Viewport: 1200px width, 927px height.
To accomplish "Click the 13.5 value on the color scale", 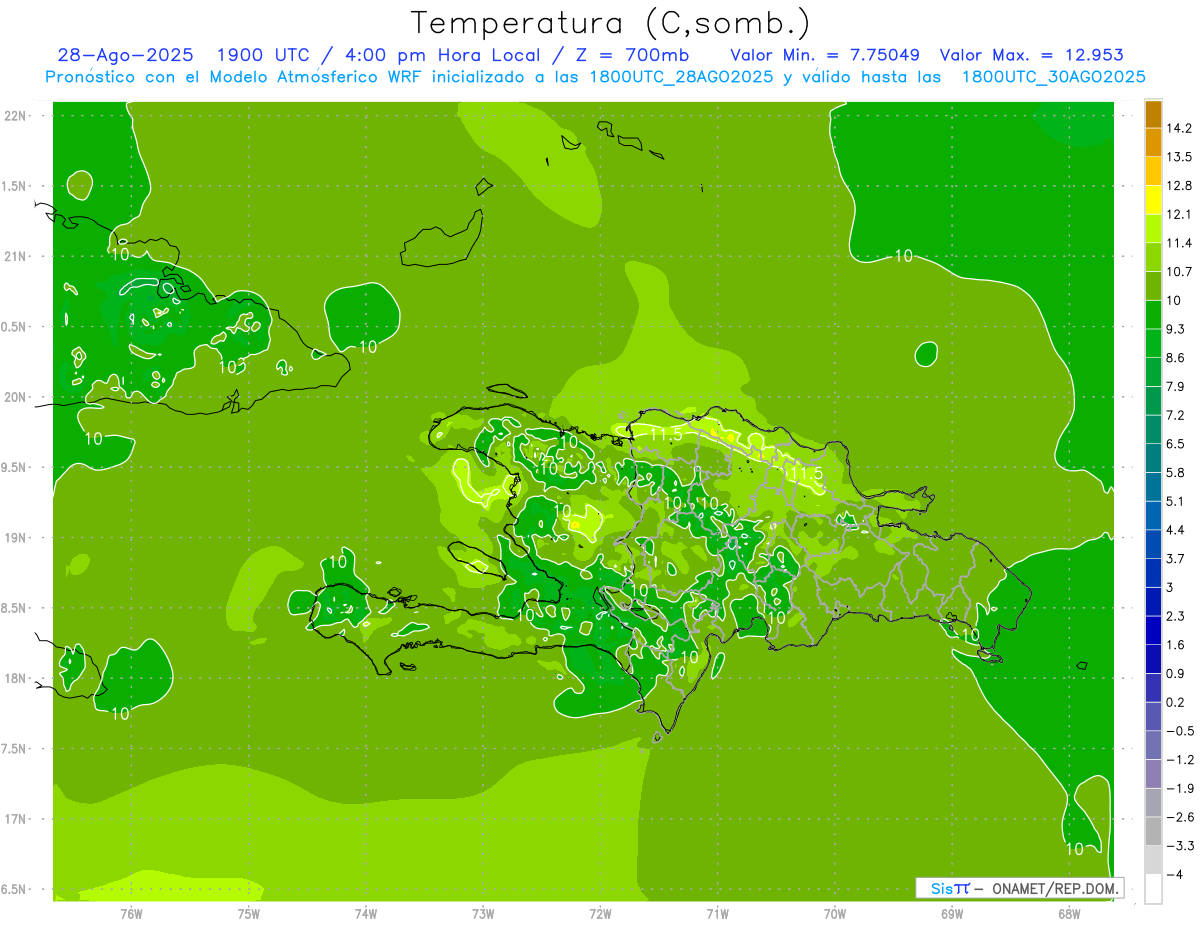I will pyautogui.click(x=1180, y=157).
